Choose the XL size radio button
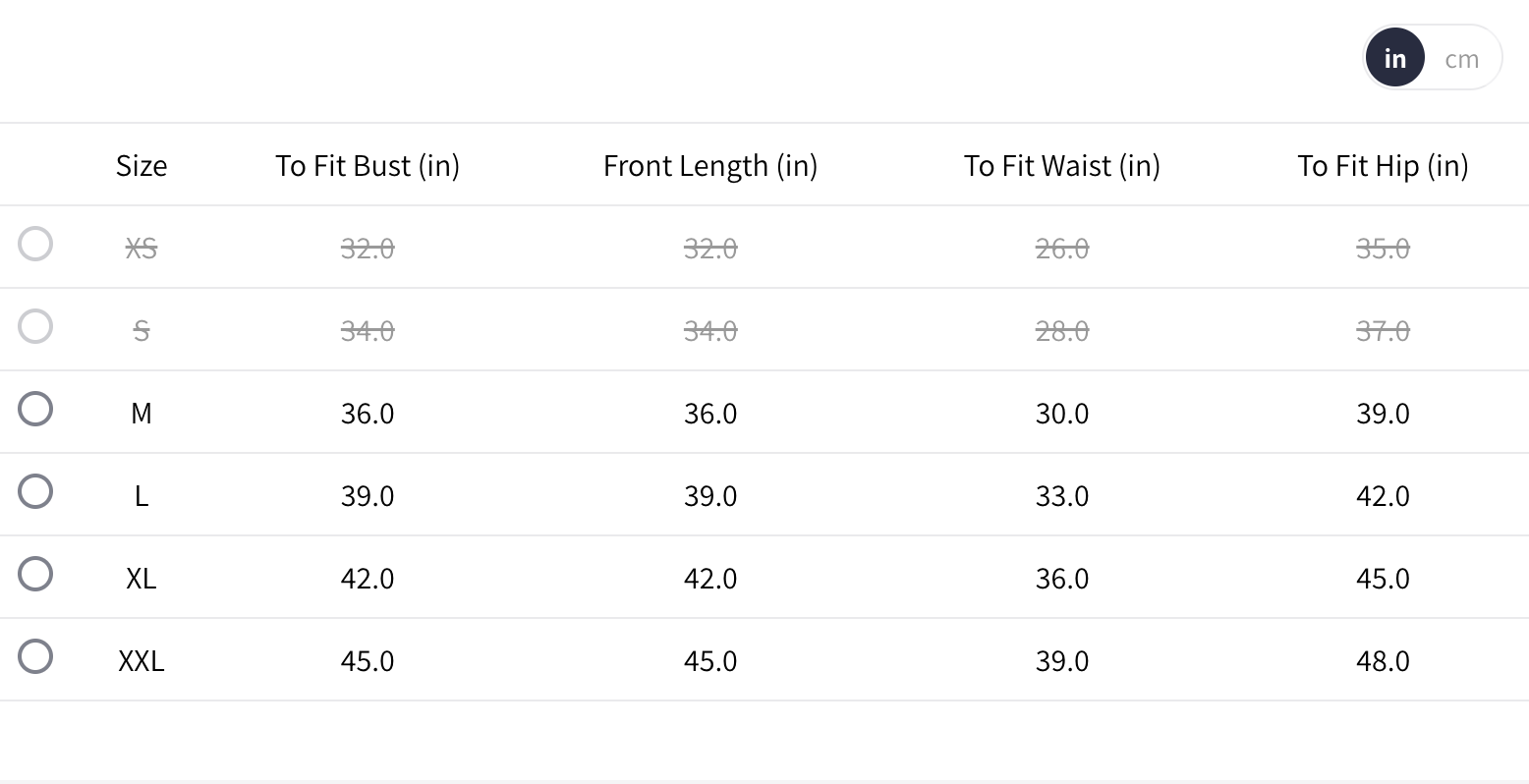This screenshot has width=1529, height=784. pyautogui.click(x=35, y=574)
